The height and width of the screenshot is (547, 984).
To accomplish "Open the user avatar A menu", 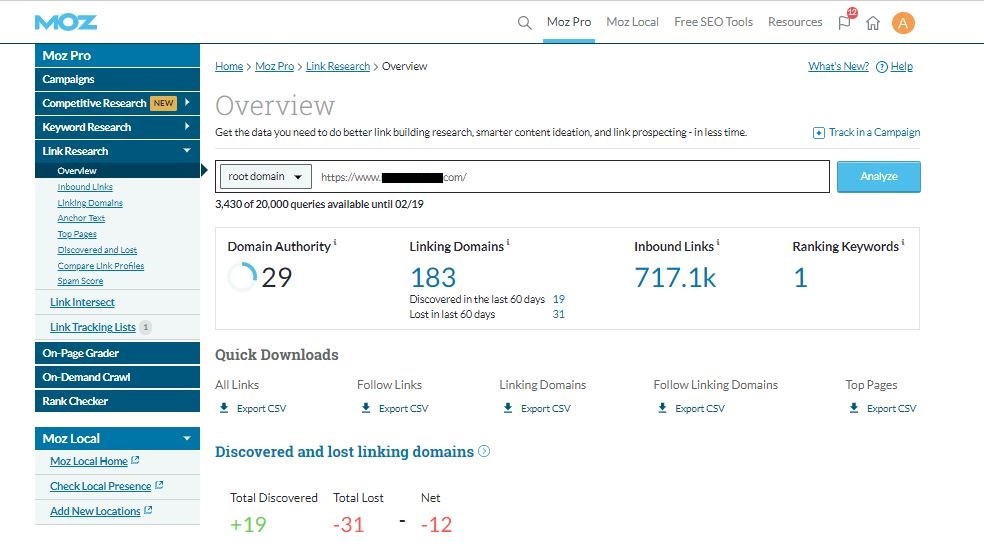I will coord(903,23).
